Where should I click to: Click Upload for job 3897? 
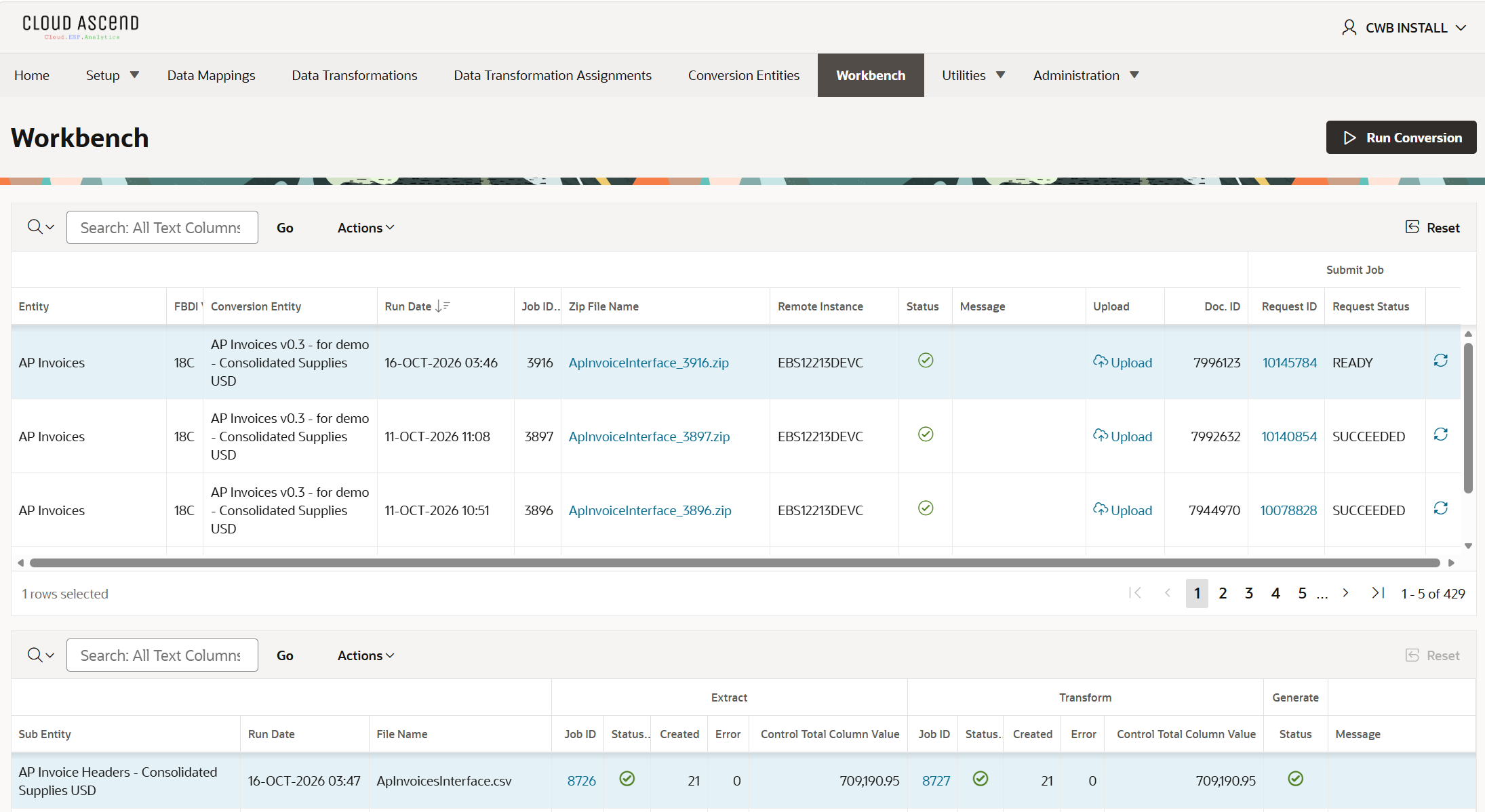click(x=1122, y=437)
